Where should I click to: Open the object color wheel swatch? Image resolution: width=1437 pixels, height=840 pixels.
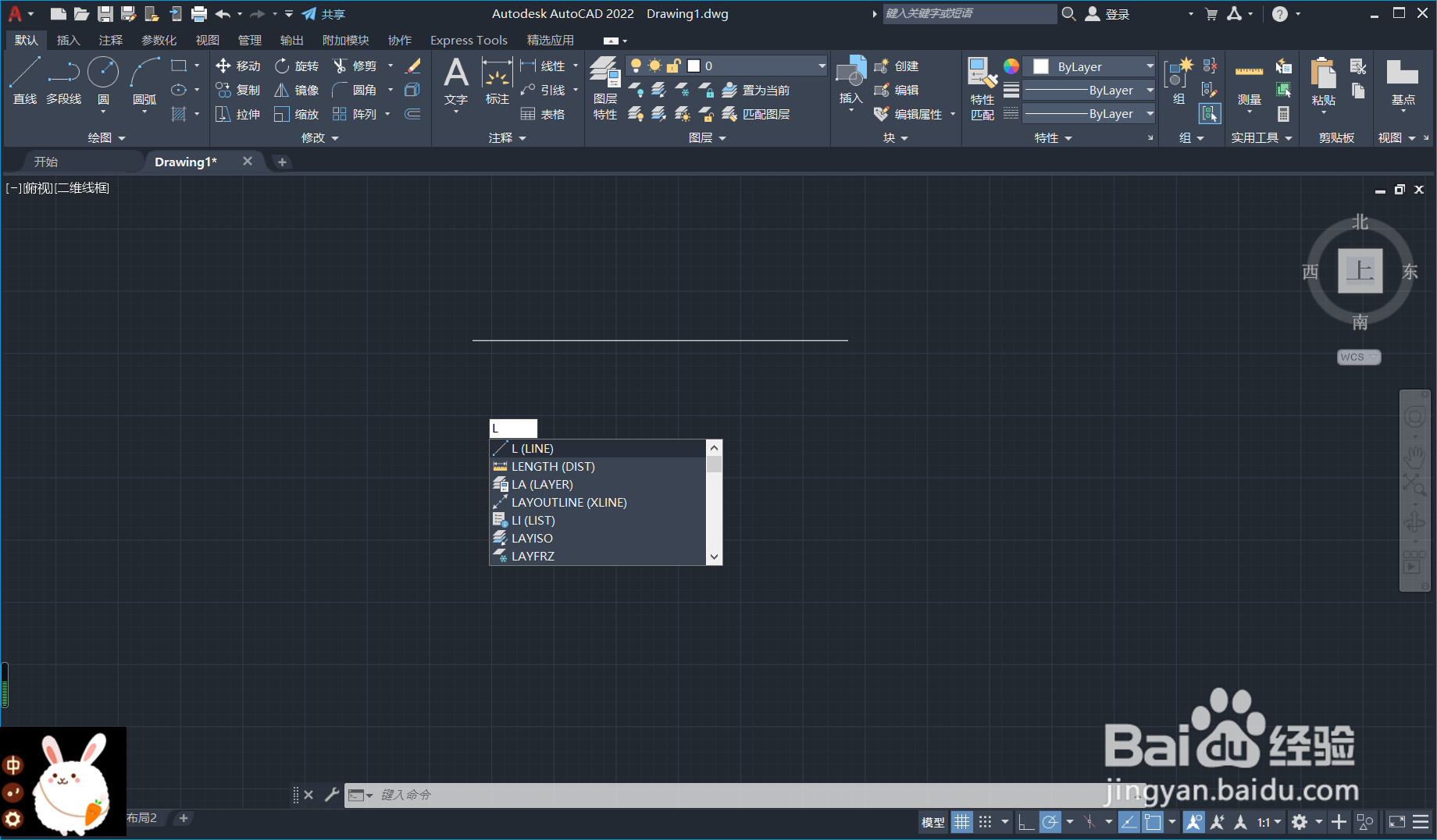pyautogui.click(x=1011, y=66)
